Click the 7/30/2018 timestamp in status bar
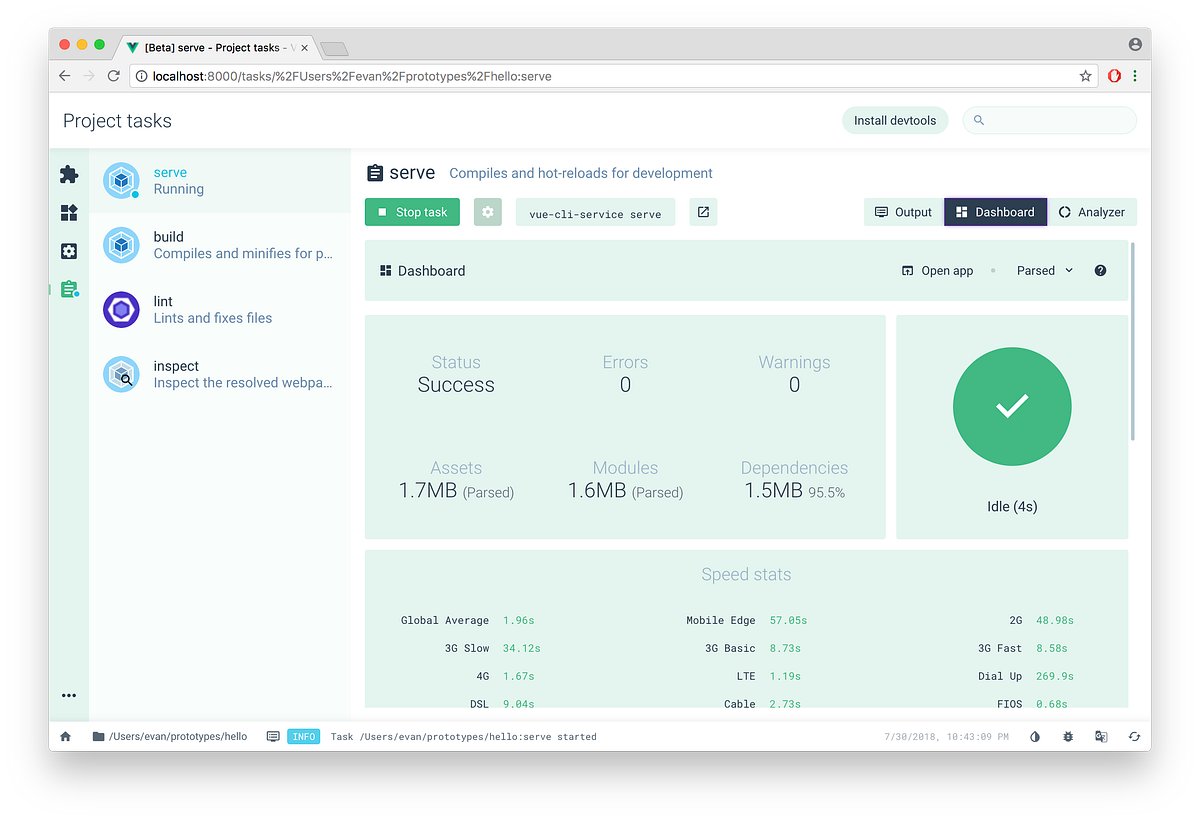 click(946, 737)
